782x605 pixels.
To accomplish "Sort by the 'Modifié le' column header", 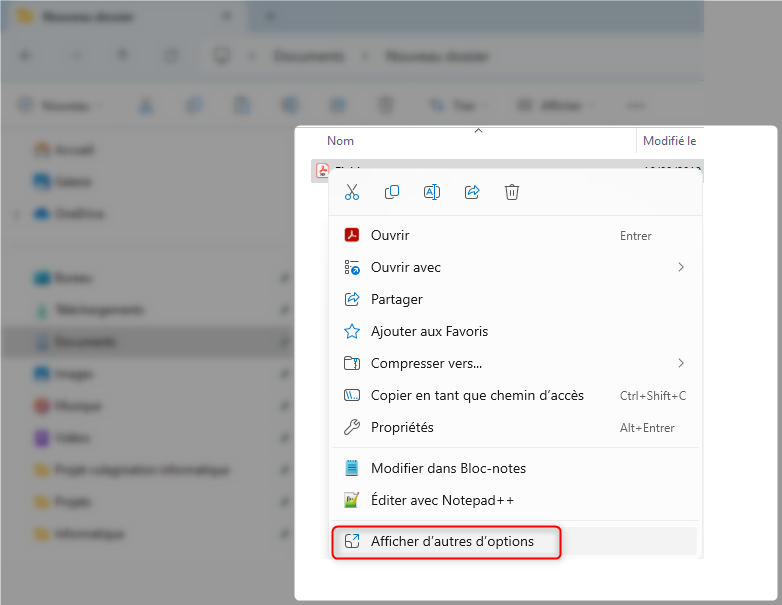I will 669,141.
